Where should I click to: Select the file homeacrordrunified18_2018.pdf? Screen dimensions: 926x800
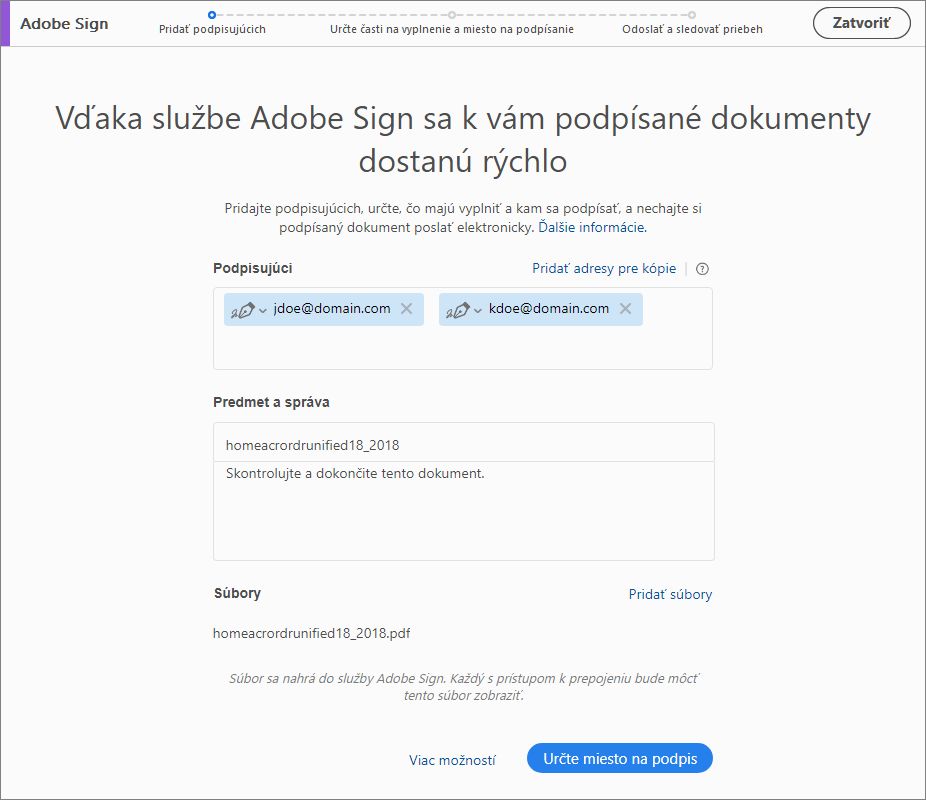click(311, 633)
